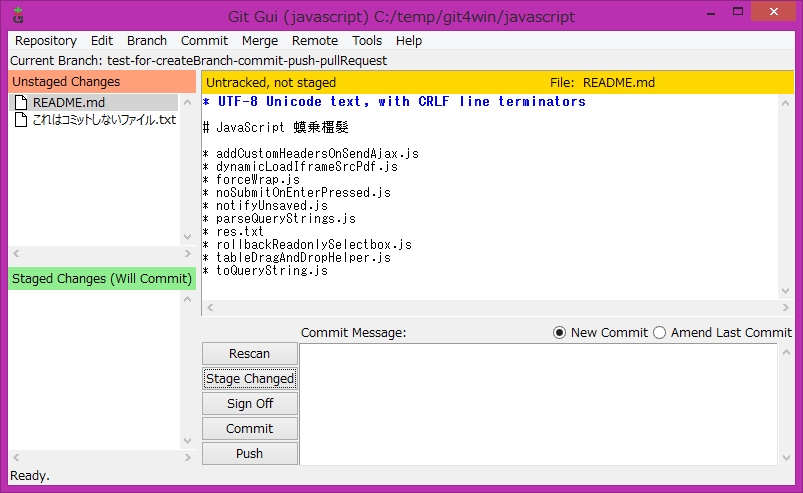Viewport: 803px width, 493px height.
Task: Open the Merge menu
Action: [260, 40]
